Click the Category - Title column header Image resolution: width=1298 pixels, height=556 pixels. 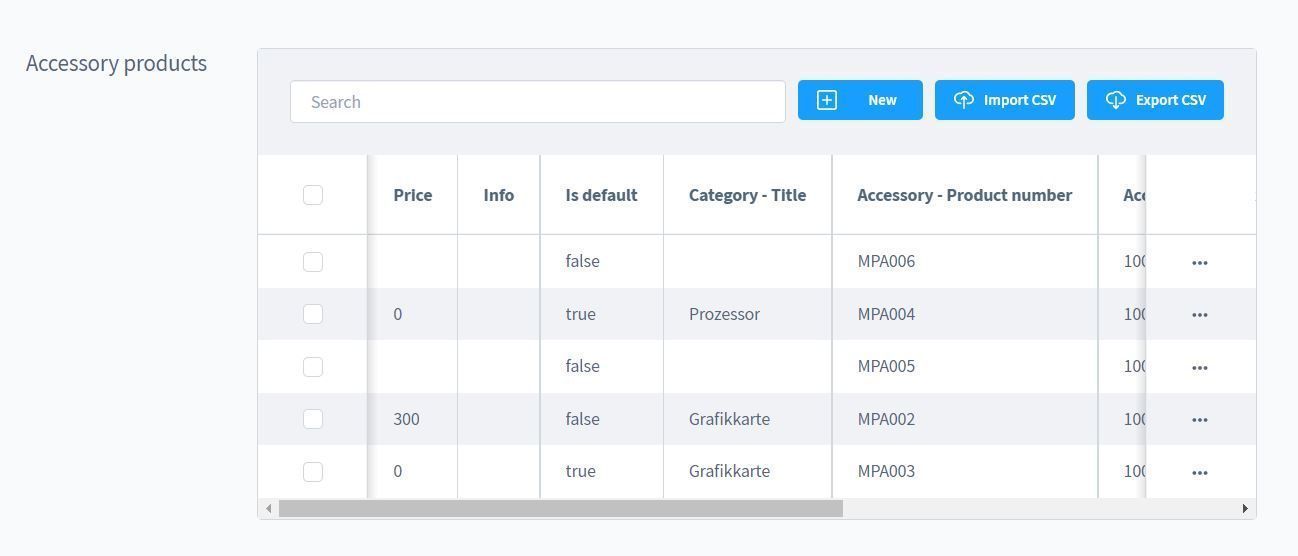746,195
